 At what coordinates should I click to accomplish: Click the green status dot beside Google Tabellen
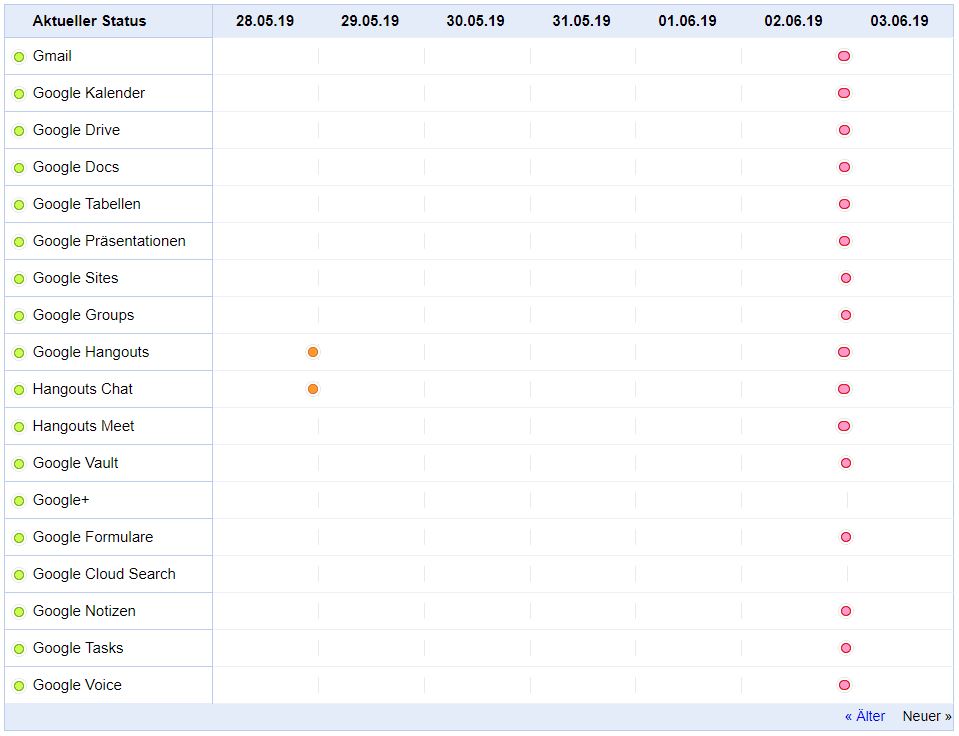pyautogui.click(x=19, y=205)
